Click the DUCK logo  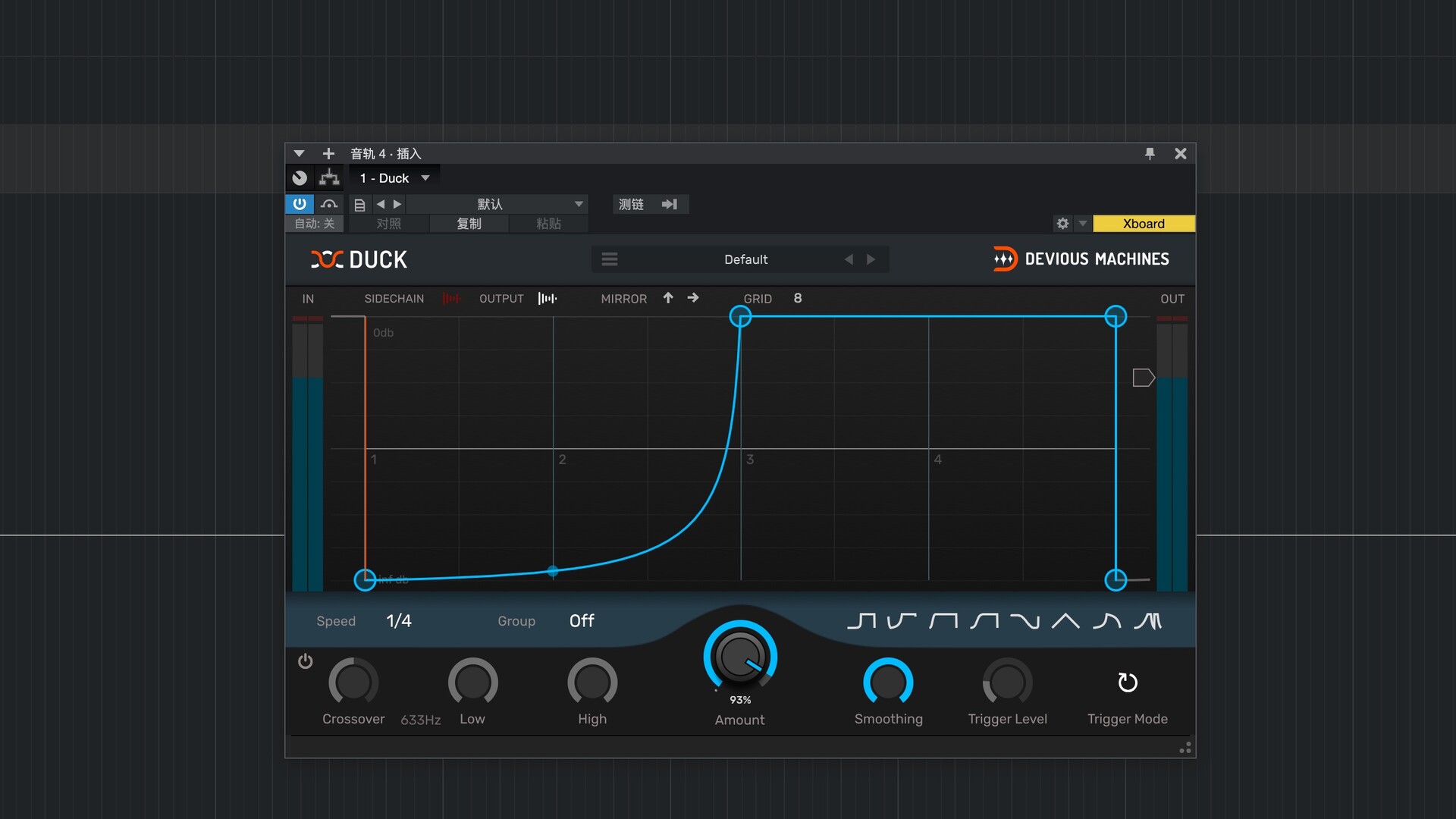pos(359,259)
